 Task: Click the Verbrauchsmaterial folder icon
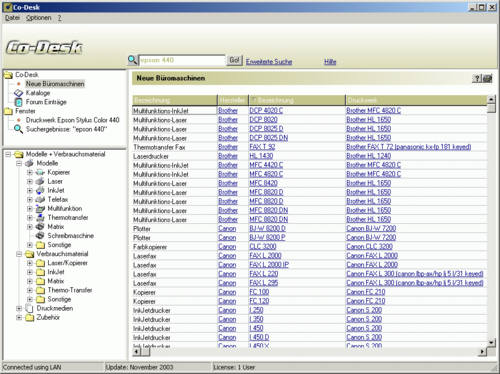(x=30, y=254)
